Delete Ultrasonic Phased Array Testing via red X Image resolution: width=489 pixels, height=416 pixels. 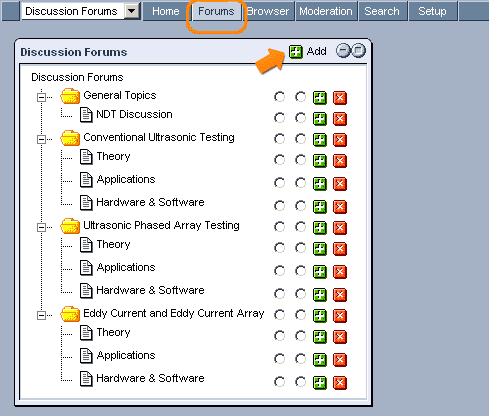pyautogui.click(x=340, y=228)
